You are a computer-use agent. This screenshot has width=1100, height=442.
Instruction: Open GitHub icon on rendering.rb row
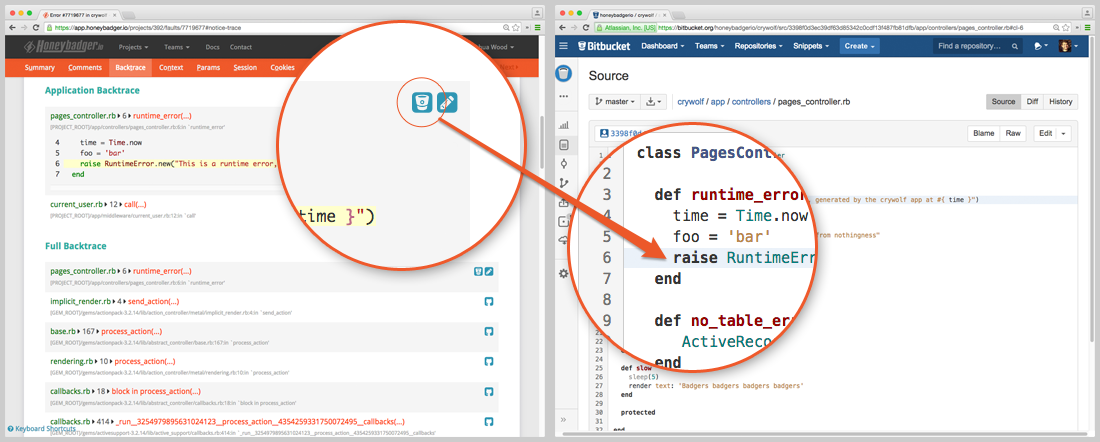point(489,362)
